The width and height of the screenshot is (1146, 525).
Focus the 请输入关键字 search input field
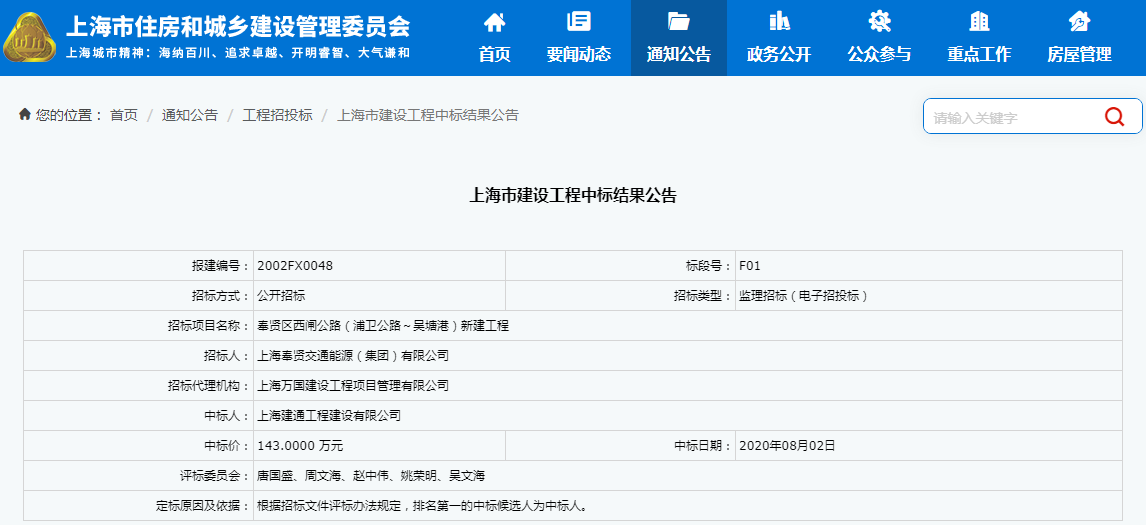[1010, 117]
